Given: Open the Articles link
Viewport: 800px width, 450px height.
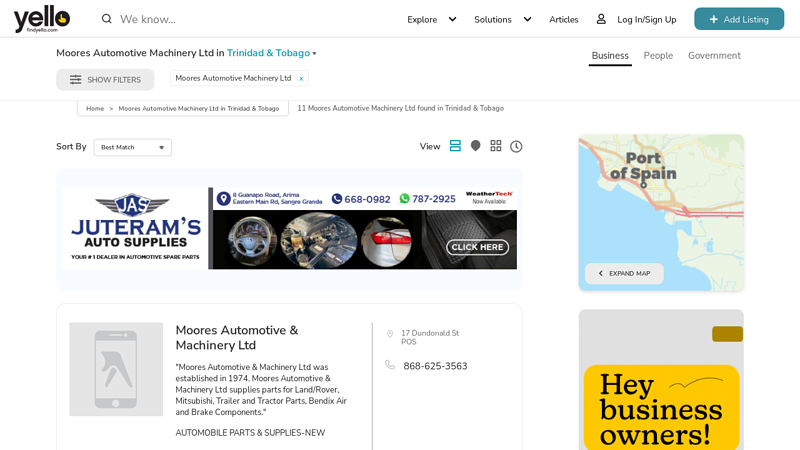Looking at the screenshot, I should [563, 19].
